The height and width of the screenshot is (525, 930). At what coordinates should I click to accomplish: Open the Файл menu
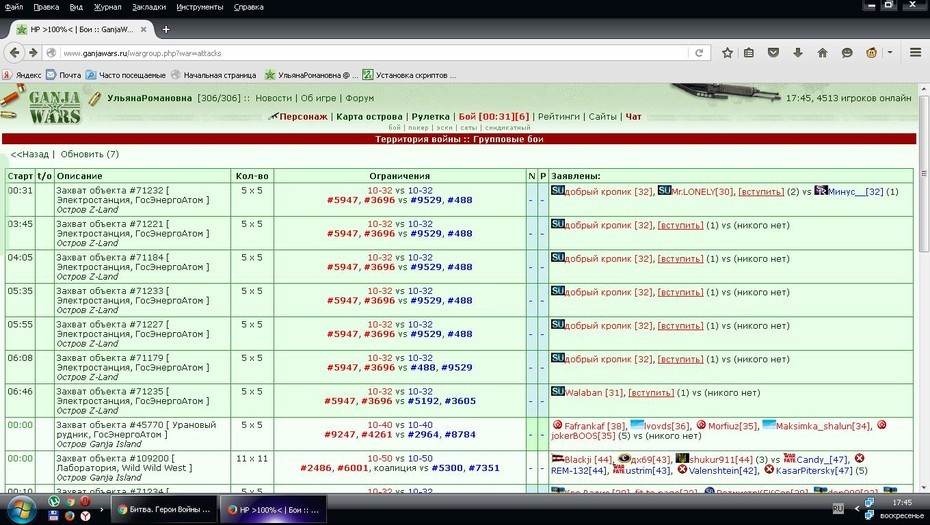click(13, 7)
